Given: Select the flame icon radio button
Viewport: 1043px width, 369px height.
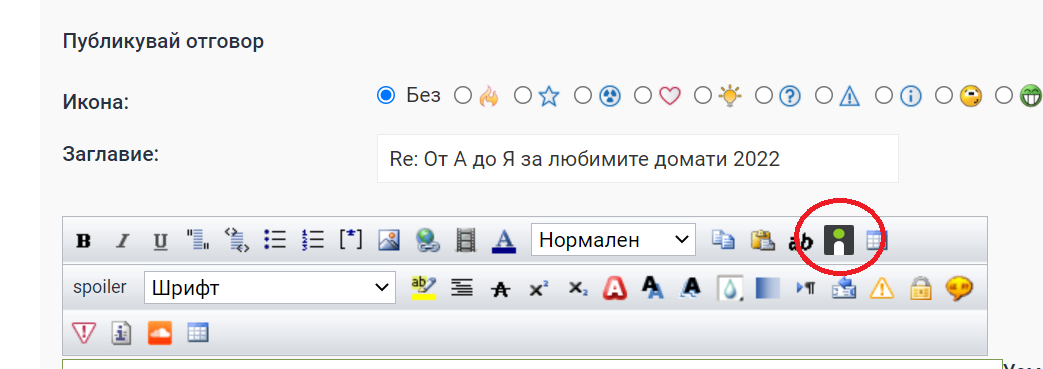Looking at the screenshot, I should 463,96.
